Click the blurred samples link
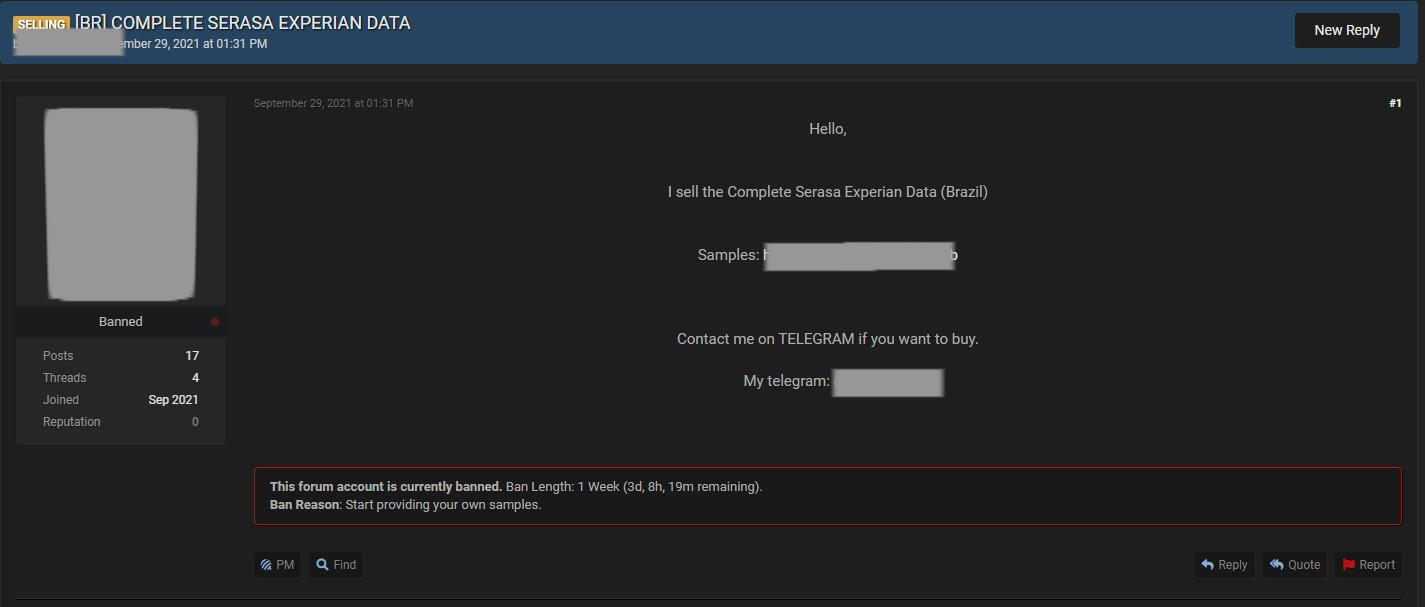Viewport: 1425px width, 607px height. pyautogui.click(x=860, y=256)
